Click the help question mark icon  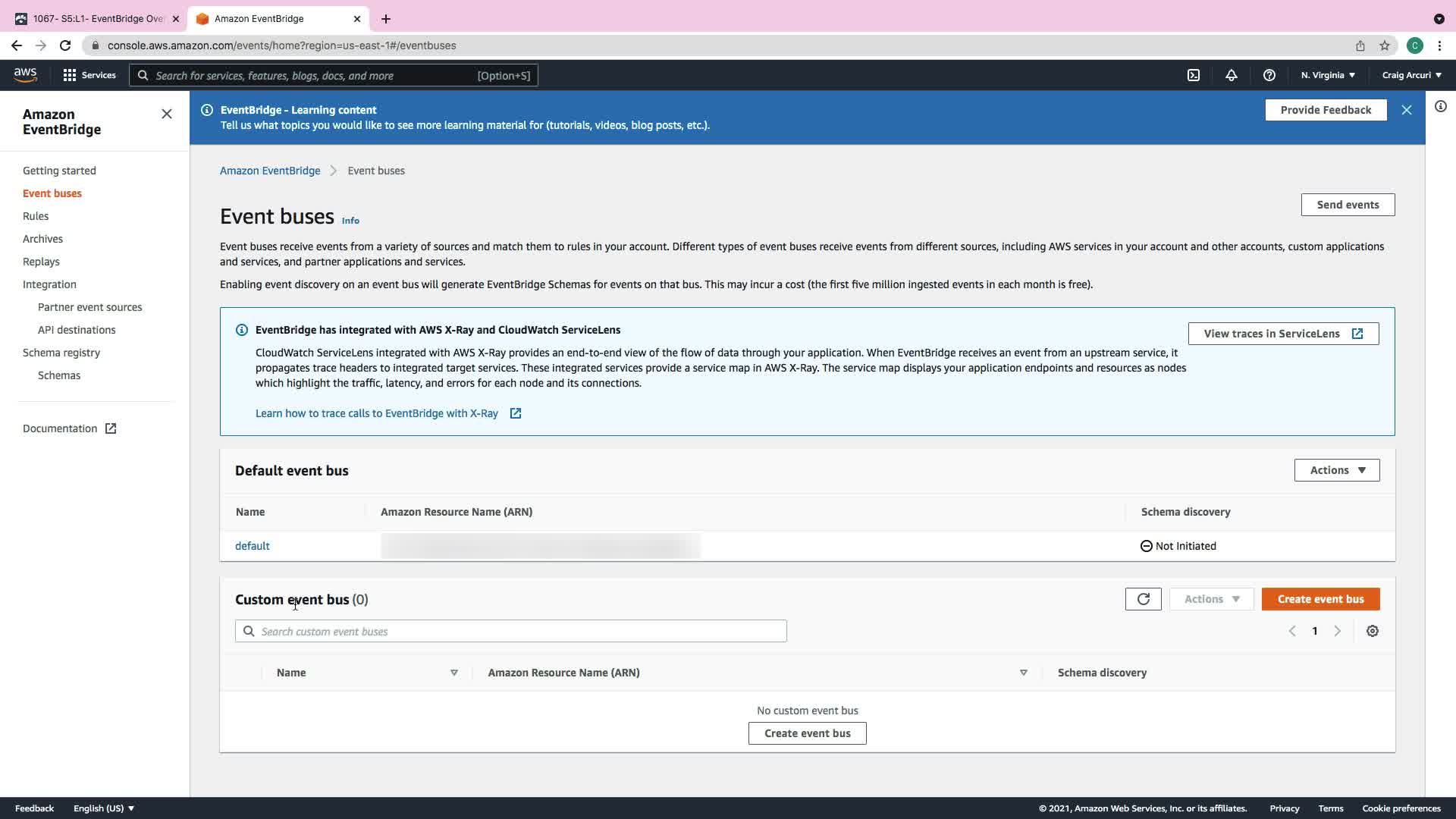coord(1269,75)
